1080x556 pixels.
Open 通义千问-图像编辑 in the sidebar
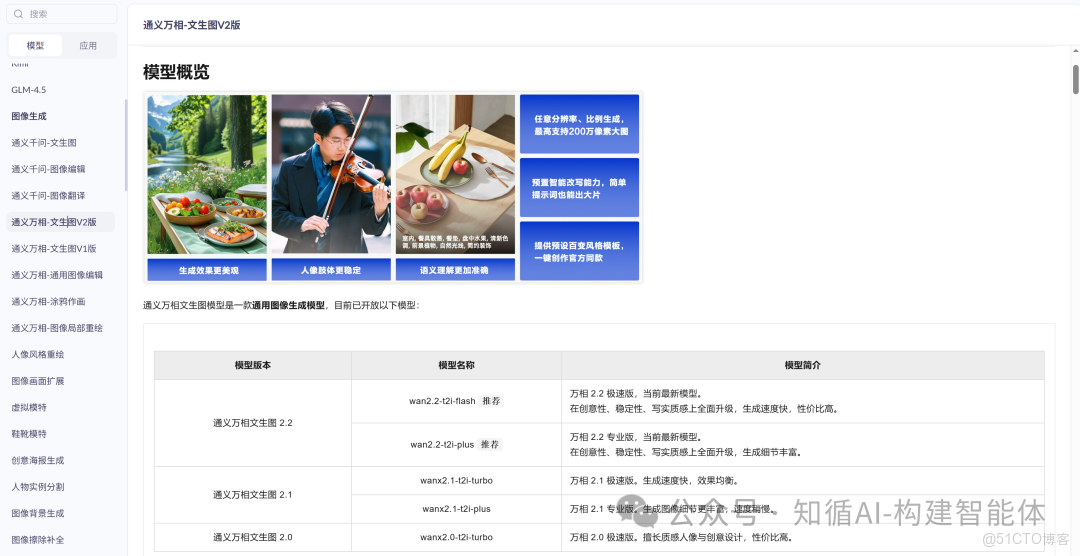pyautogui.click(x=48, y=169)
